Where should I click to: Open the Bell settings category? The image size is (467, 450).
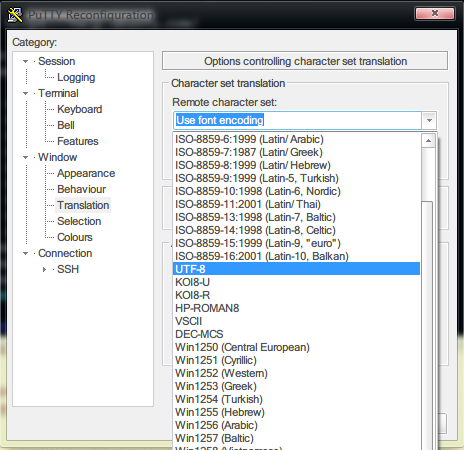[x=66, y=125]
